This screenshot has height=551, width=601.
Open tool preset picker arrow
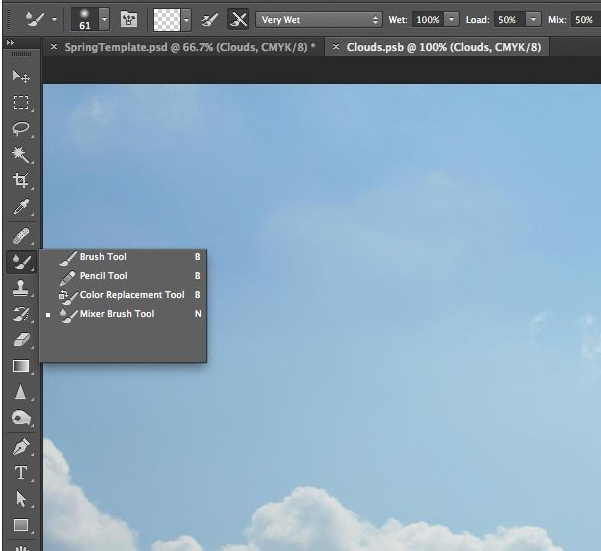(54, 19)
